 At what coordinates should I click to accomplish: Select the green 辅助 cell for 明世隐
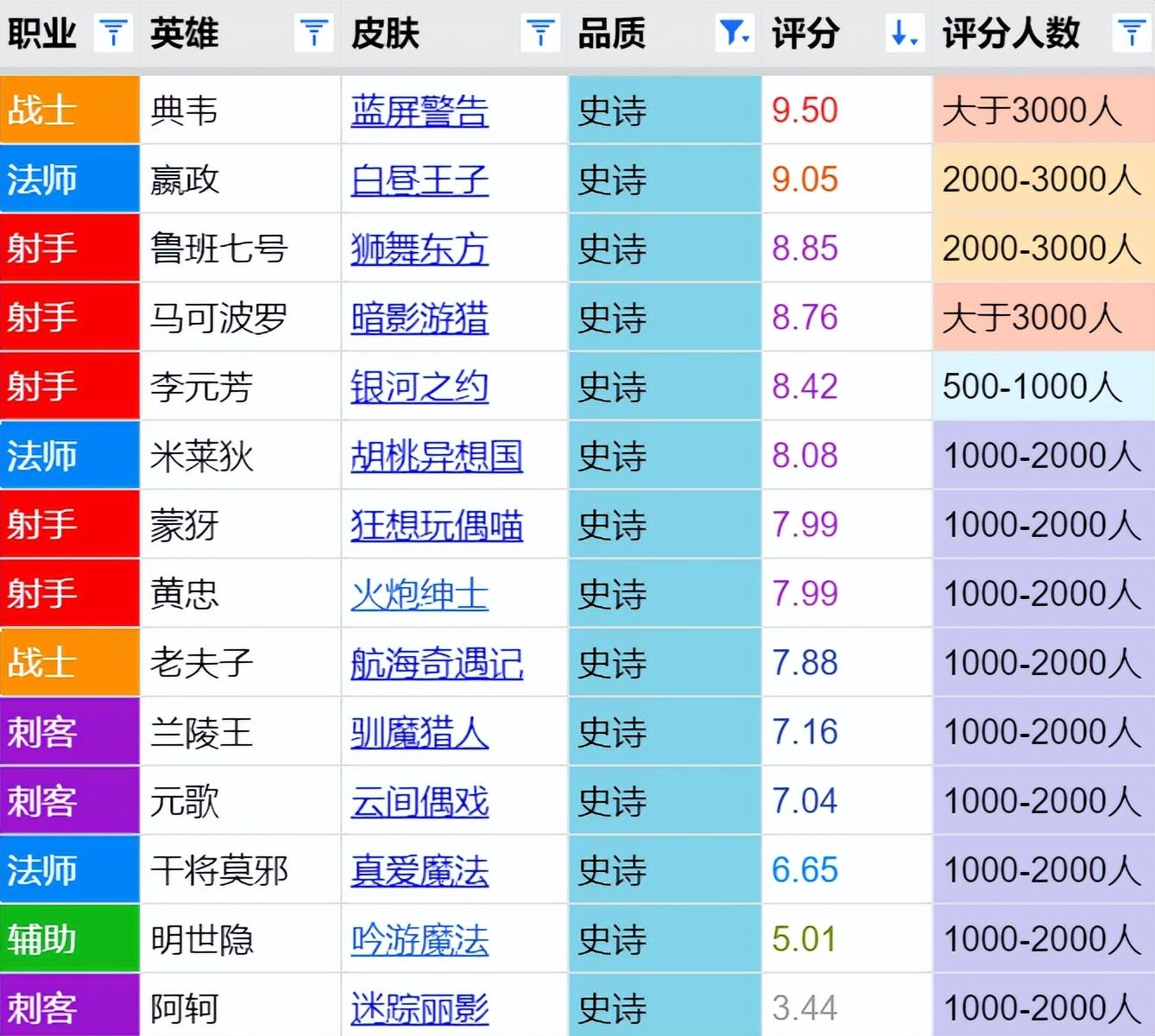coord(69,938)
